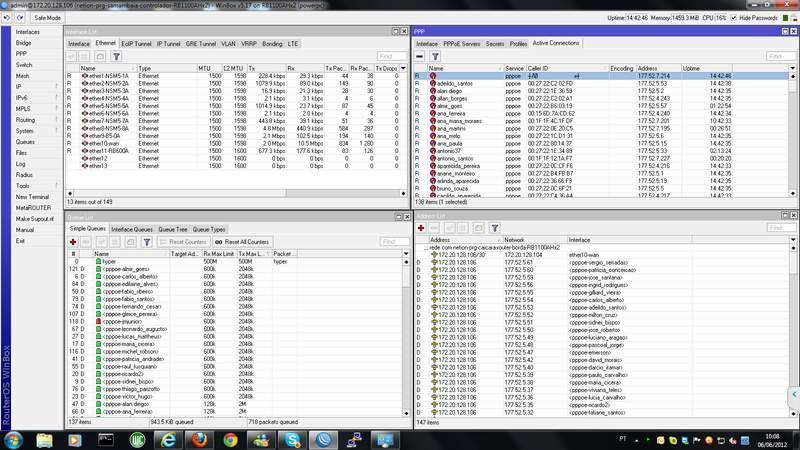Expand the IP submenu in sidebar
The height and width of the screenshot is (450, 800).
[x=36, y=87]
